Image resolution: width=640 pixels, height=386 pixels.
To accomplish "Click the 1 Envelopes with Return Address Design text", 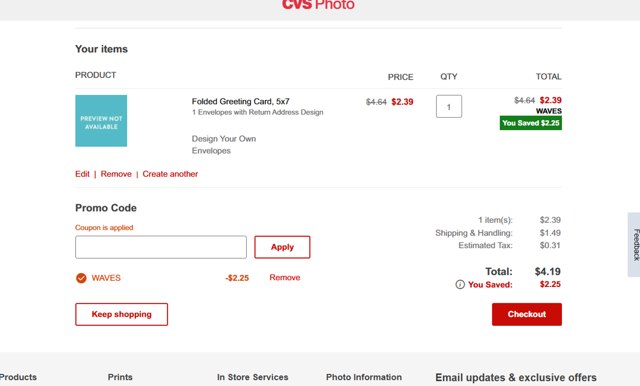I will [258, 112].
